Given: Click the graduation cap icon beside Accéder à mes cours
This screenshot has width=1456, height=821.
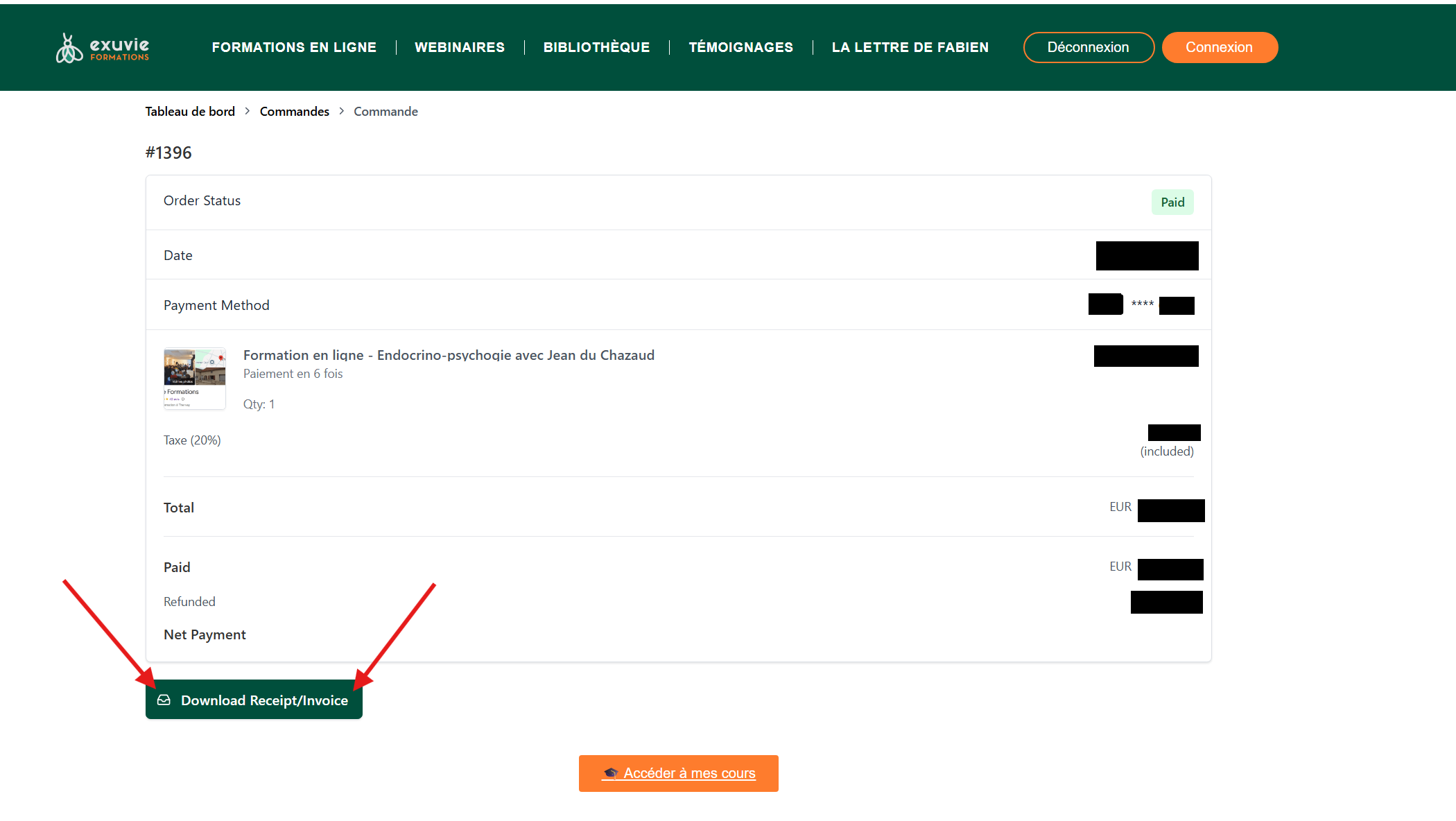Looking at the screenshot, I should pos(611,773).
